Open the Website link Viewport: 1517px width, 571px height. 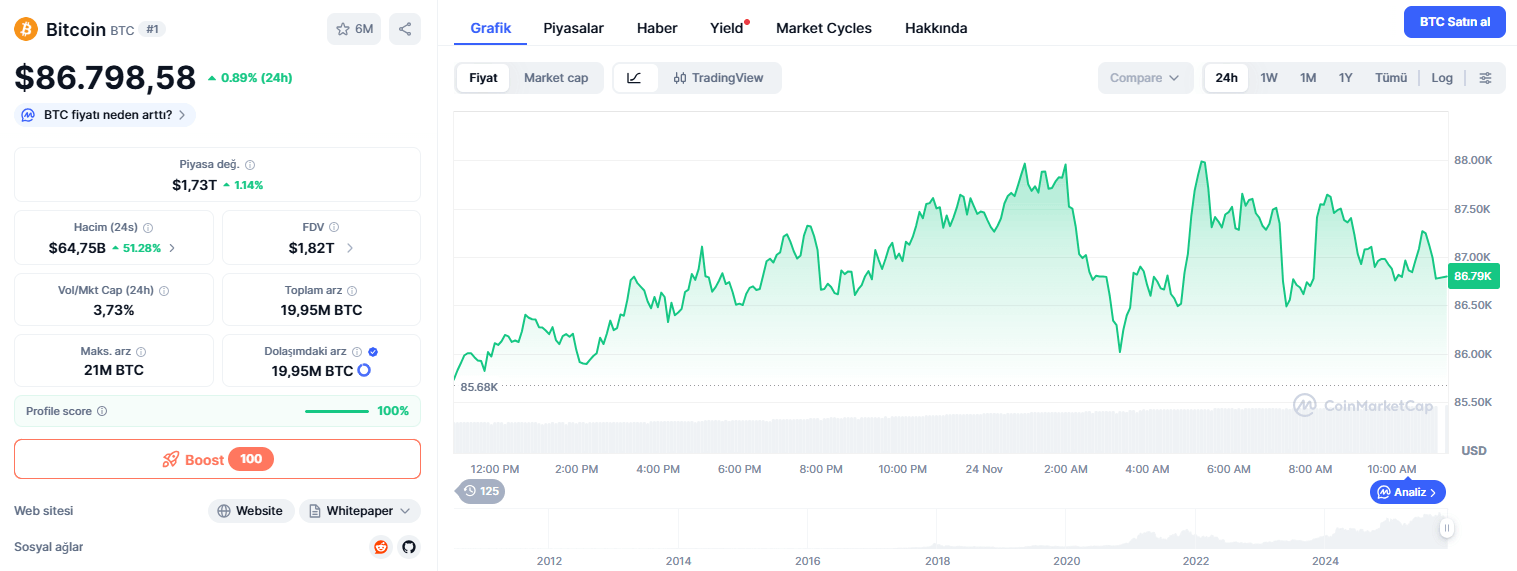coord(251,511)
